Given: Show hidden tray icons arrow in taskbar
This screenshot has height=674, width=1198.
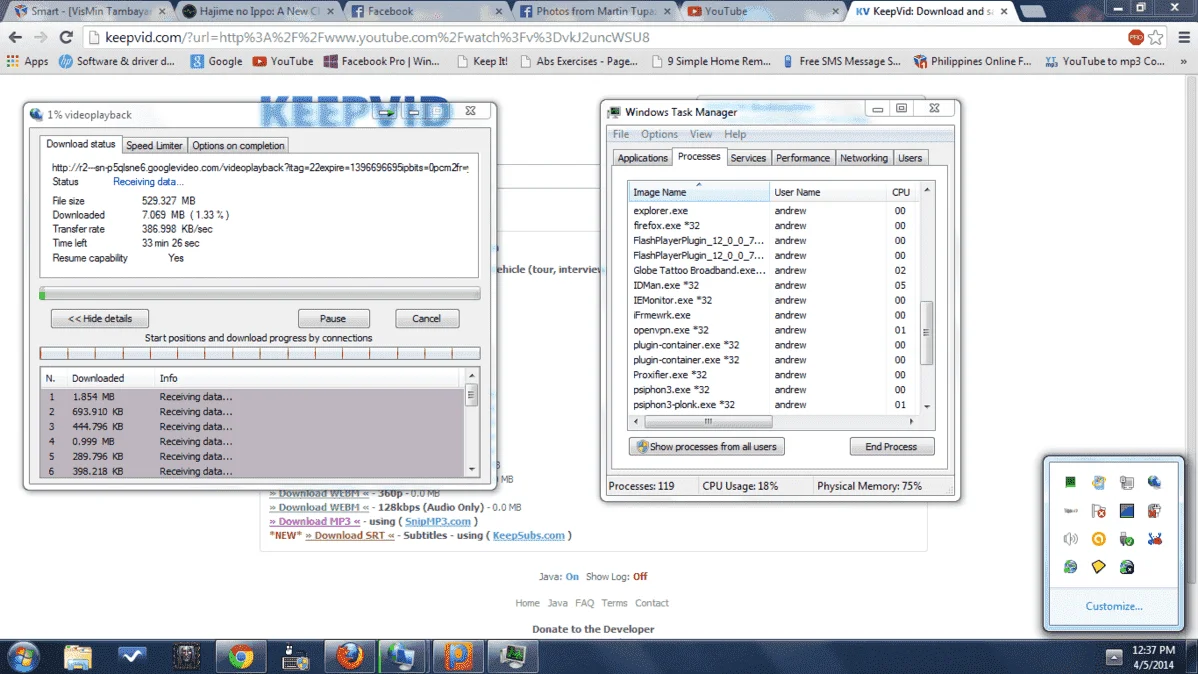Looking at the screenshot, I should pyautogui.click(x=1114, y=656).
